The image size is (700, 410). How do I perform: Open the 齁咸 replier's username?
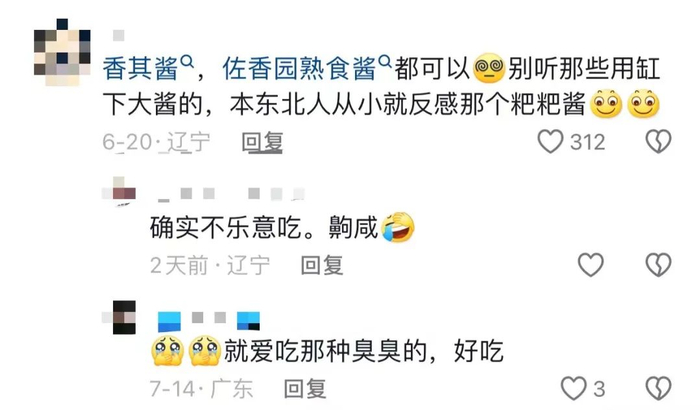click(x=231, y=193)
